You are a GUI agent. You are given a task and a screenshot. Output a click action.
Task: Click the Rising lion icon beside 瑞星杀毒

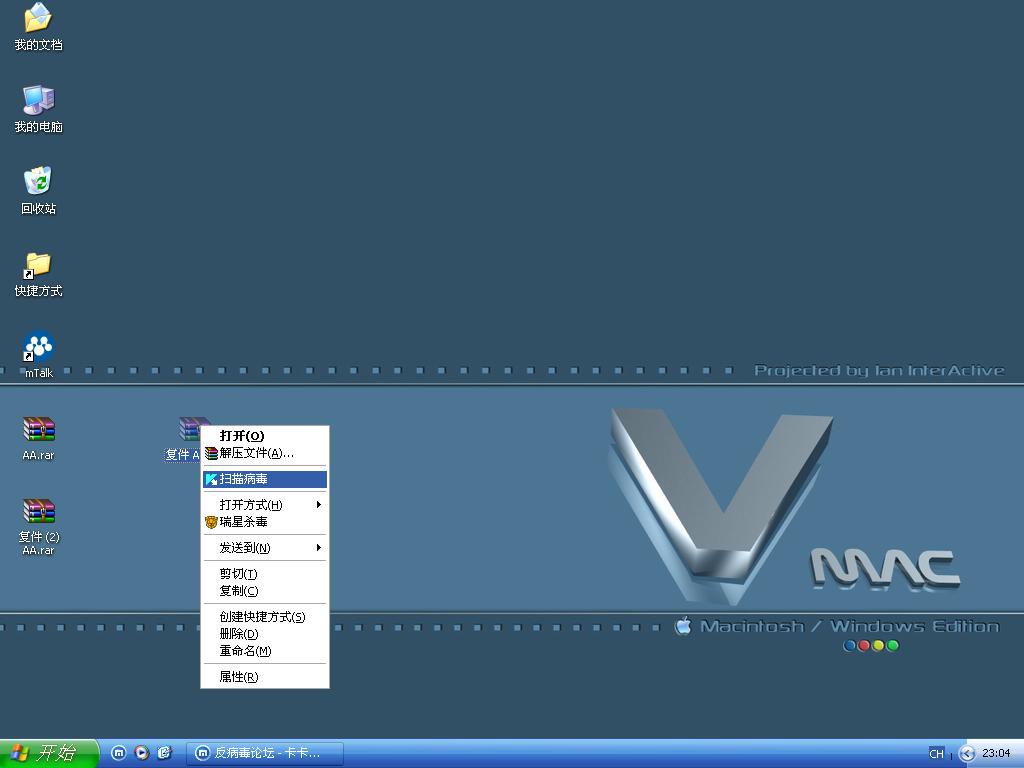click(211, 522)
